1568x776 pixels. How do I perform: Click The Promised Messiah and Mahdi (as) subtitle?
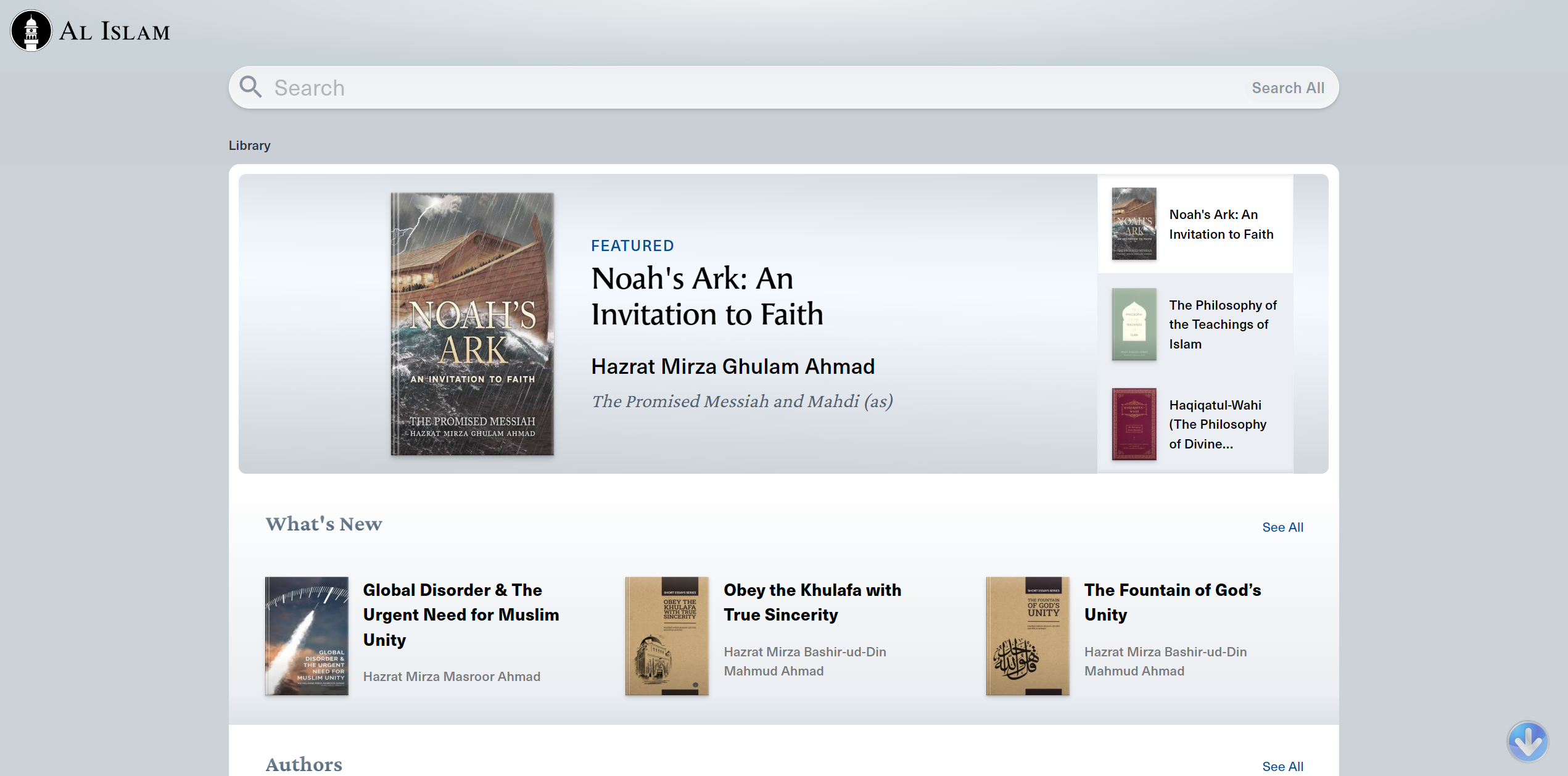click(742, 402)
